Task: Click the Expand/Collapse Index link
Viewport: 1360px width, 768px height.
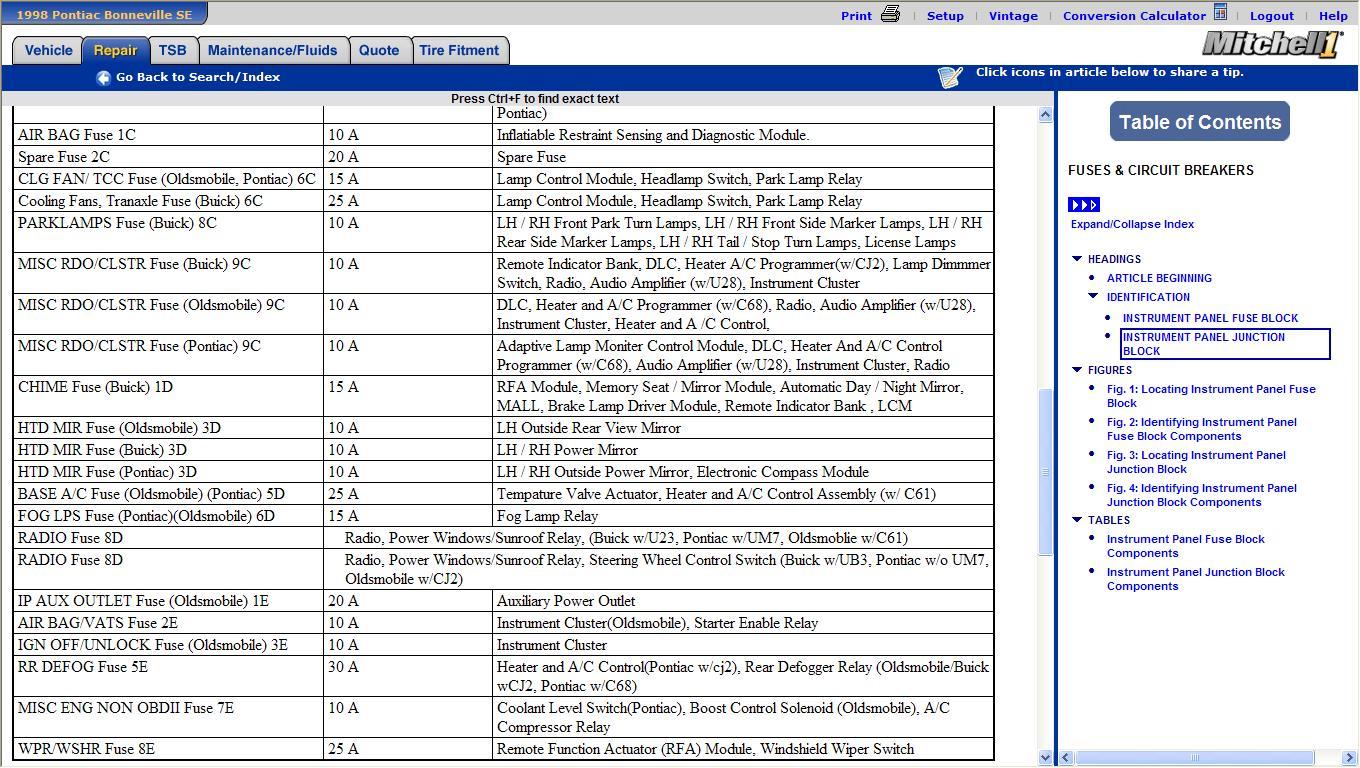Action: click(x=1132, y=224)
